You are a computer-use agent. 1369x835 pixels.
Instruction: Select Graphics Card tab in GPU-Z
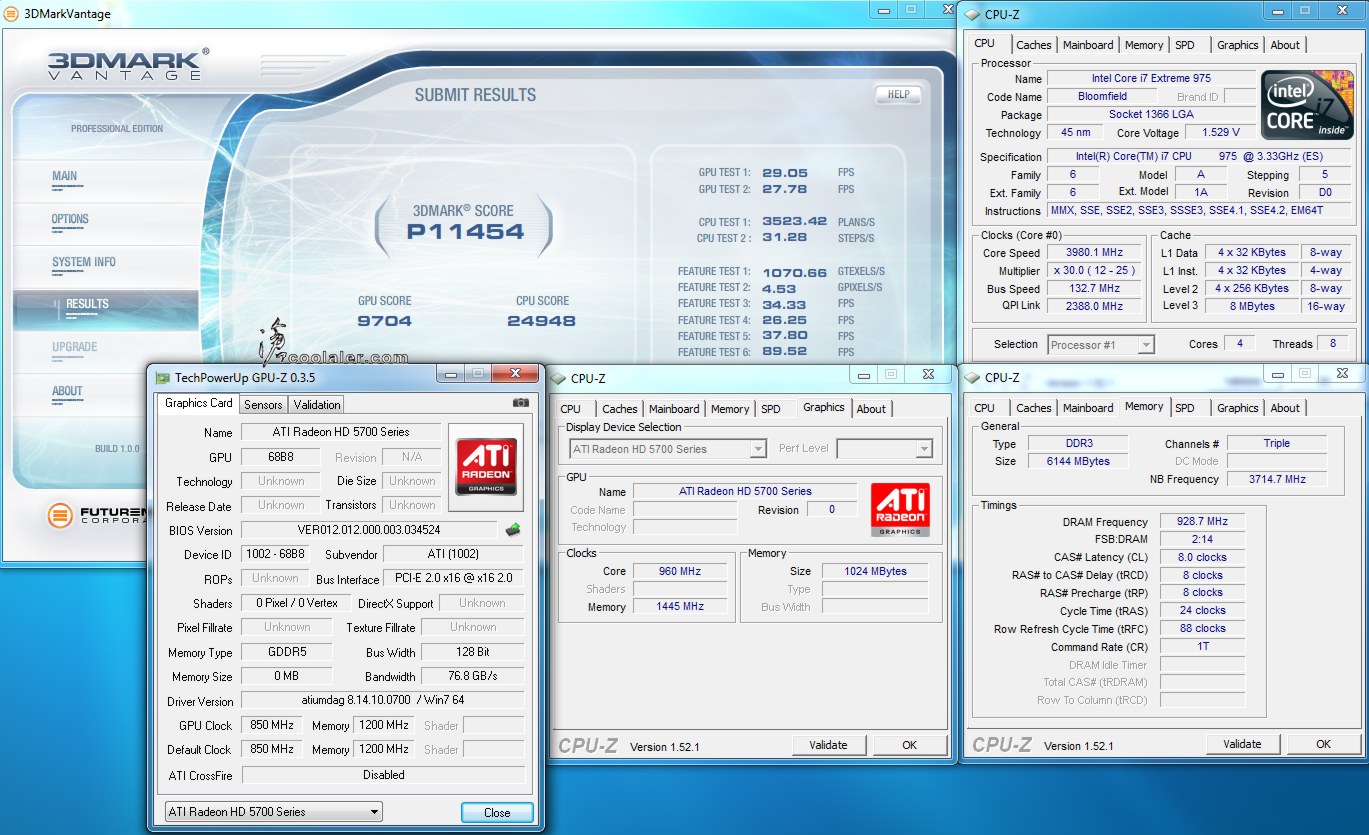coord(198,403)
